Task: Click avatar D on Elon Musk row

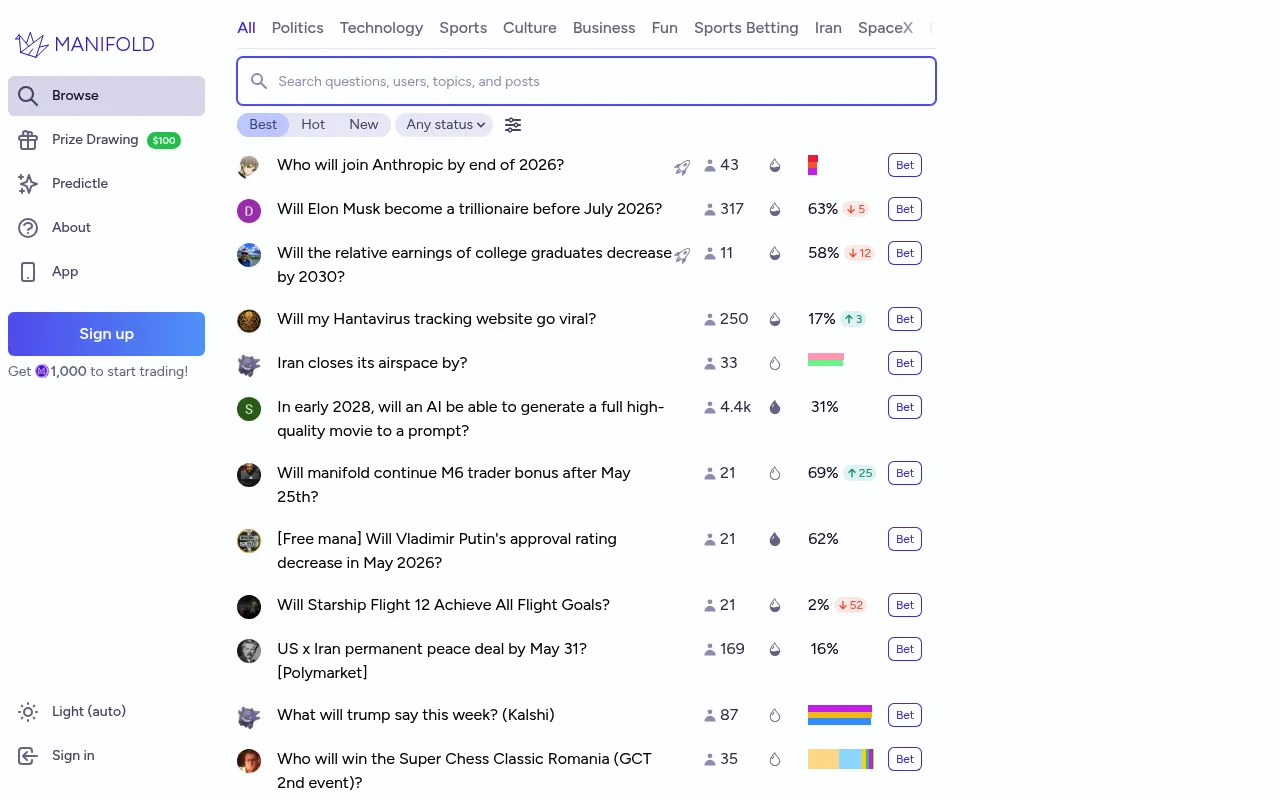Action: [x=249, y=210]
